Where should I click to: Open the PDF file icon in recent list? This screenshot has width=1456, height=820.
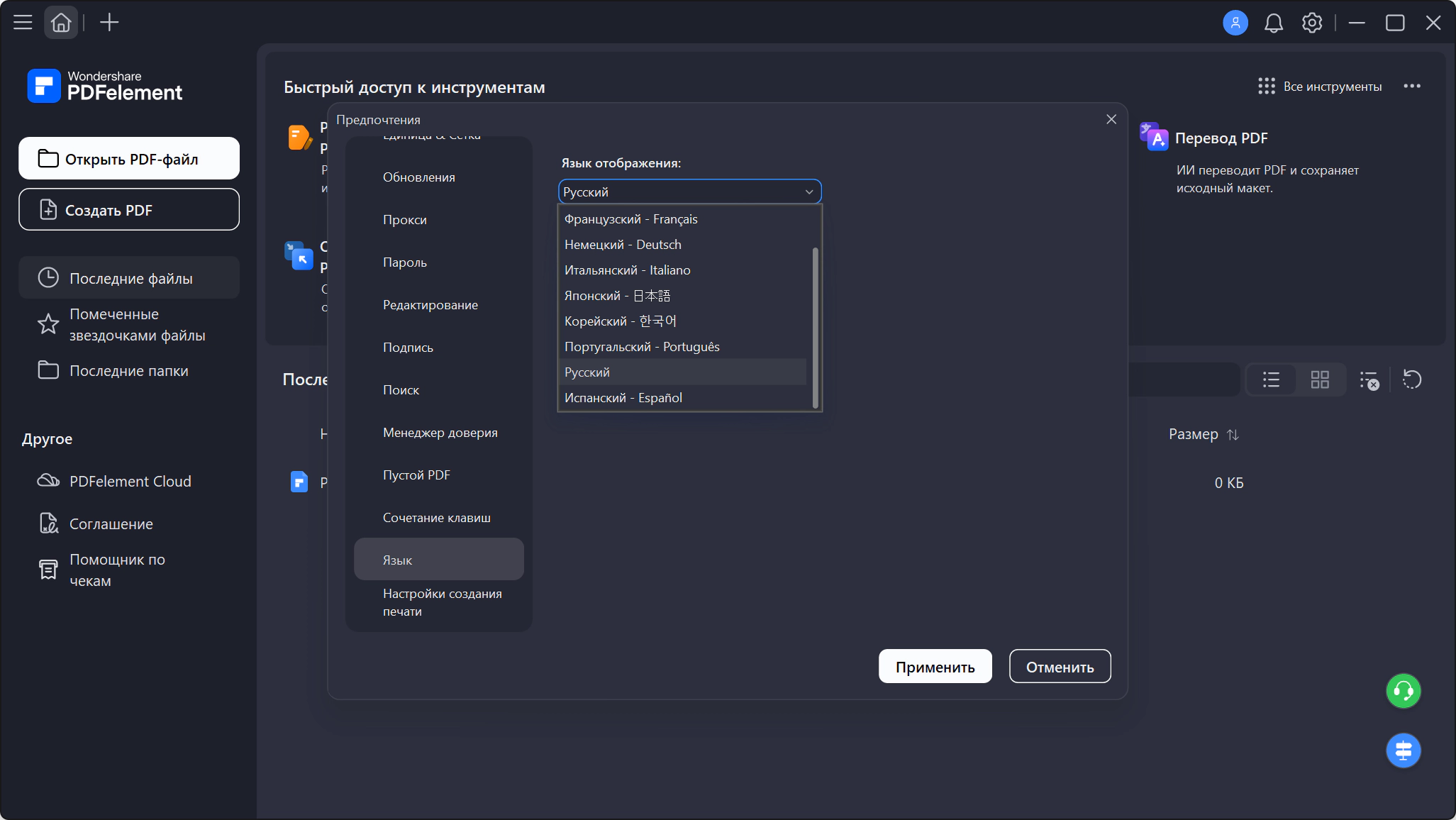coord(299,482)
